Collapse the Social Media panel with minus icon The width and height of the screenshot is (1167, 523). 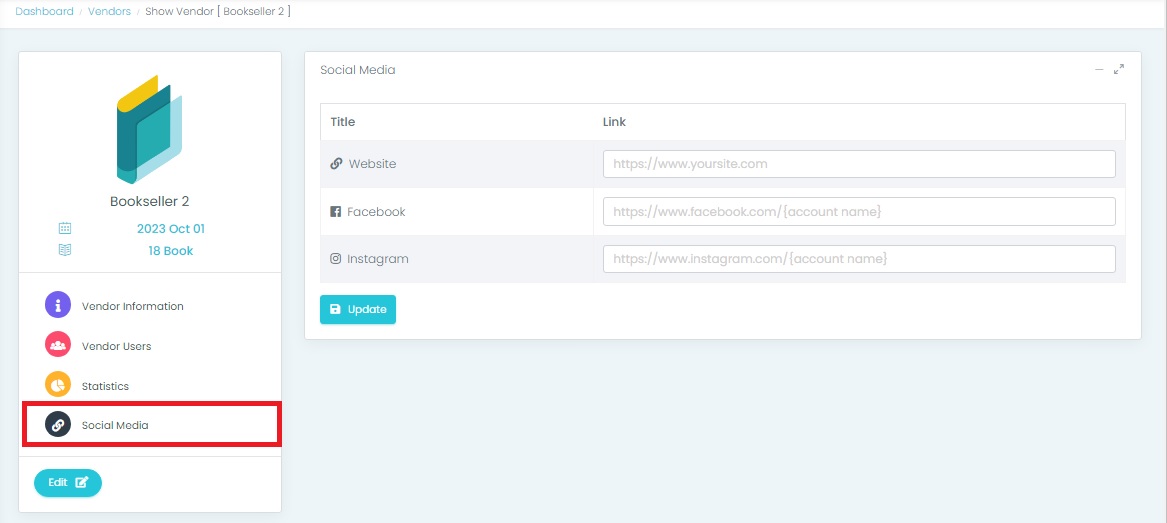tap(1099, 70)
